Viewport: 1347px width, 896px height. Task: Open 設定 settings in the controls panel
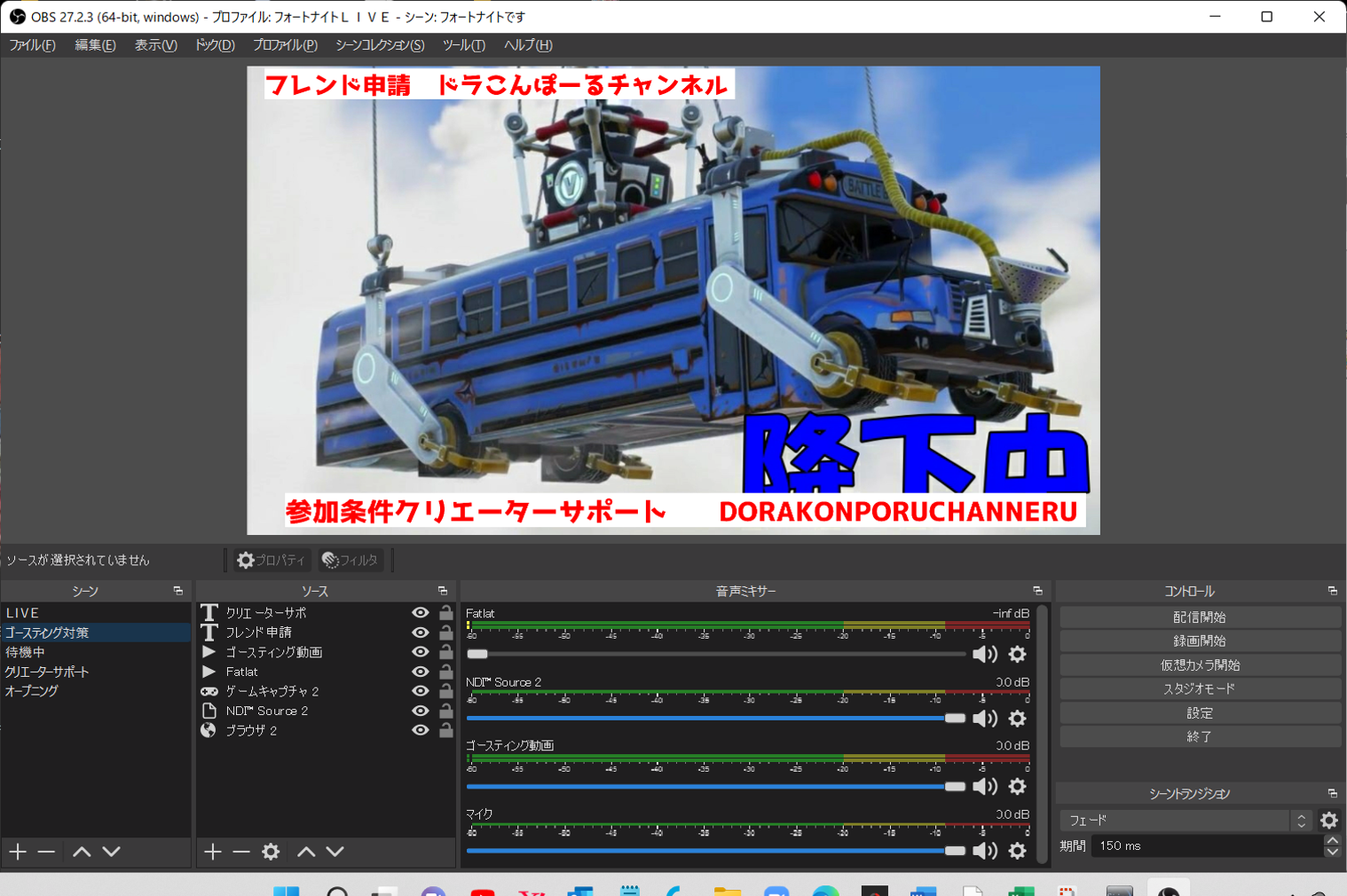[1200, 712]
